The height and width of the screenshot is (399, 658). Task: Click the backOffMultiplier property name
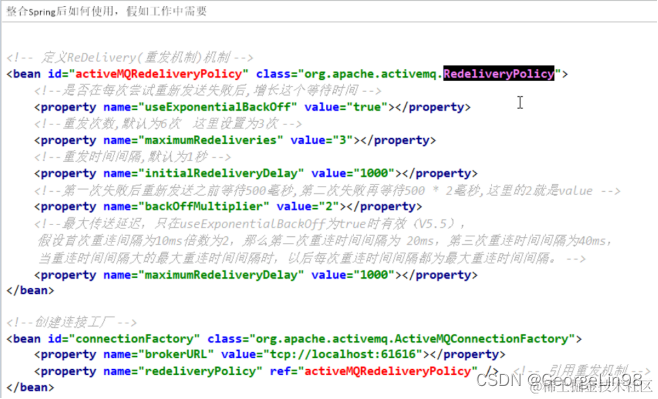(204, 206)
